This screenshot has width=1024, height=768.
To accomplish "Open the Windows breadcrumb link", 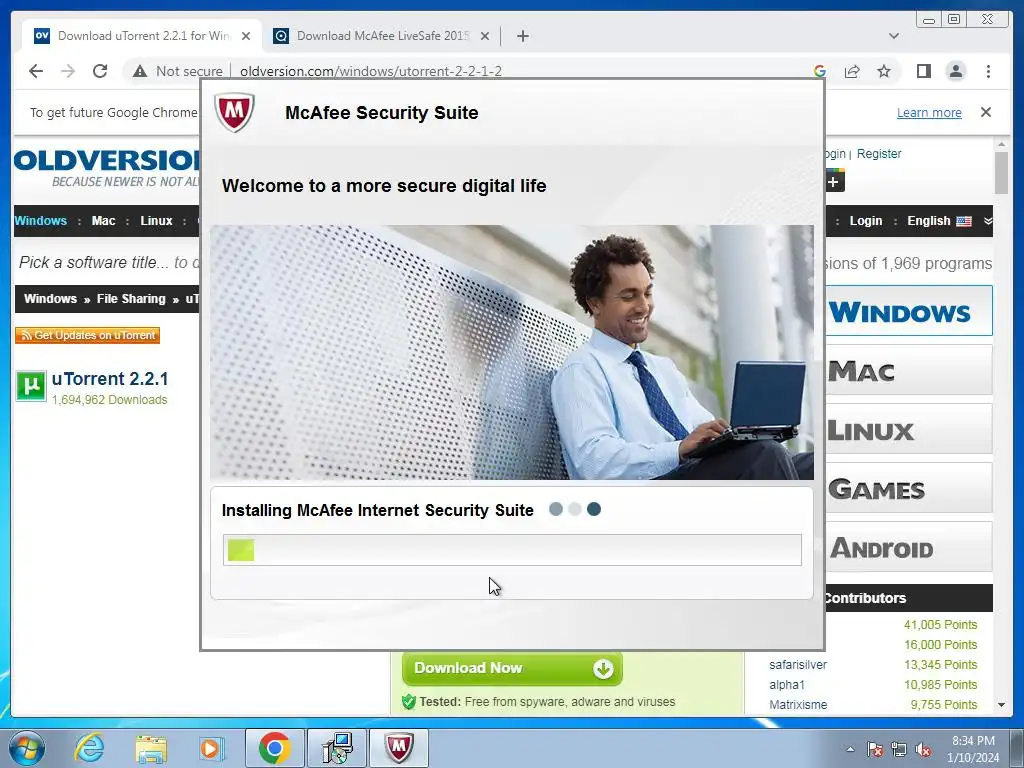I will pyautogui.click(x=50, y=298).
